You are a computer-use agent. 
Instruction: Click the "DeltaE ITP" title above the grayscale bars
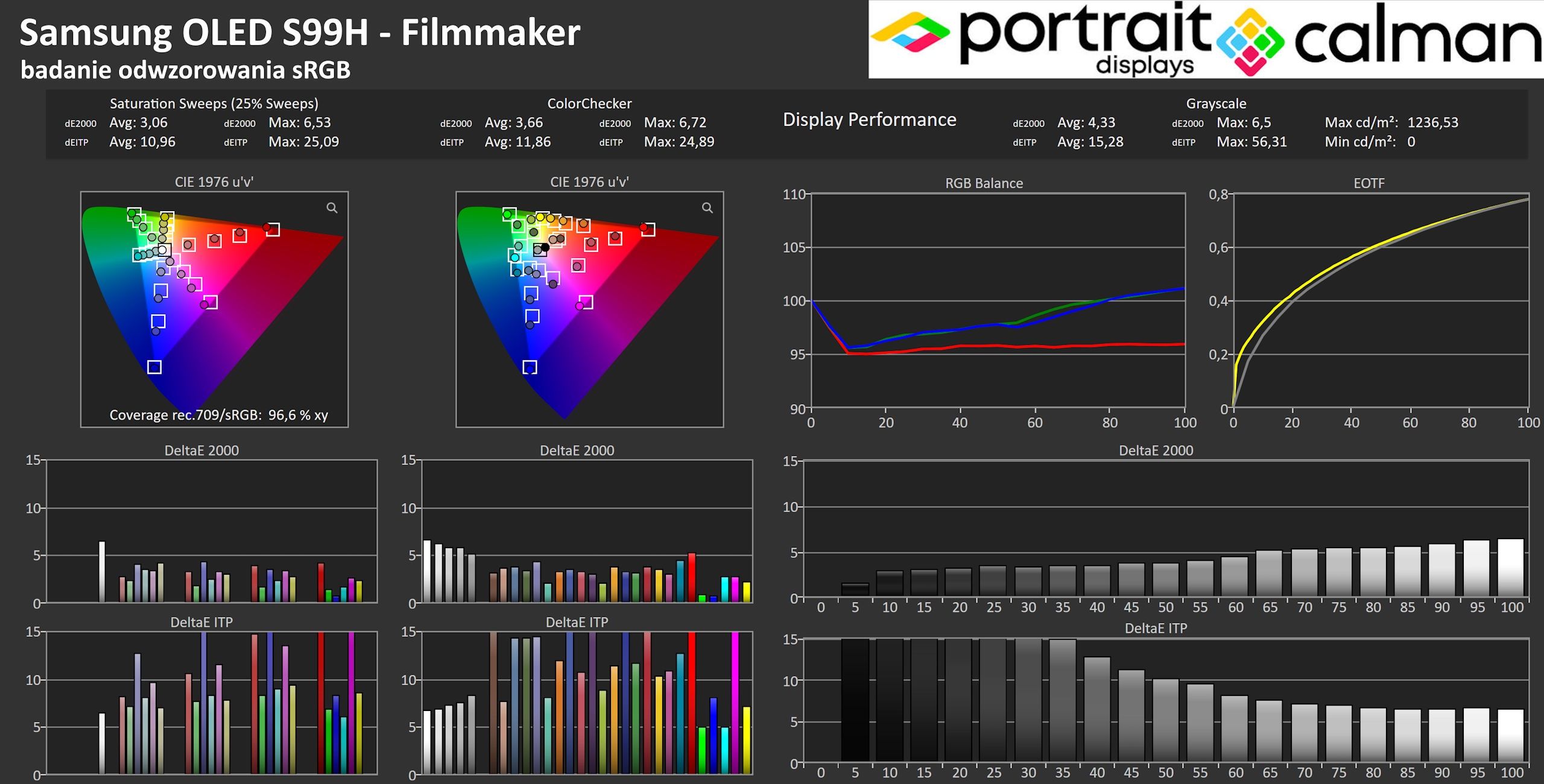click(1156, 628)
